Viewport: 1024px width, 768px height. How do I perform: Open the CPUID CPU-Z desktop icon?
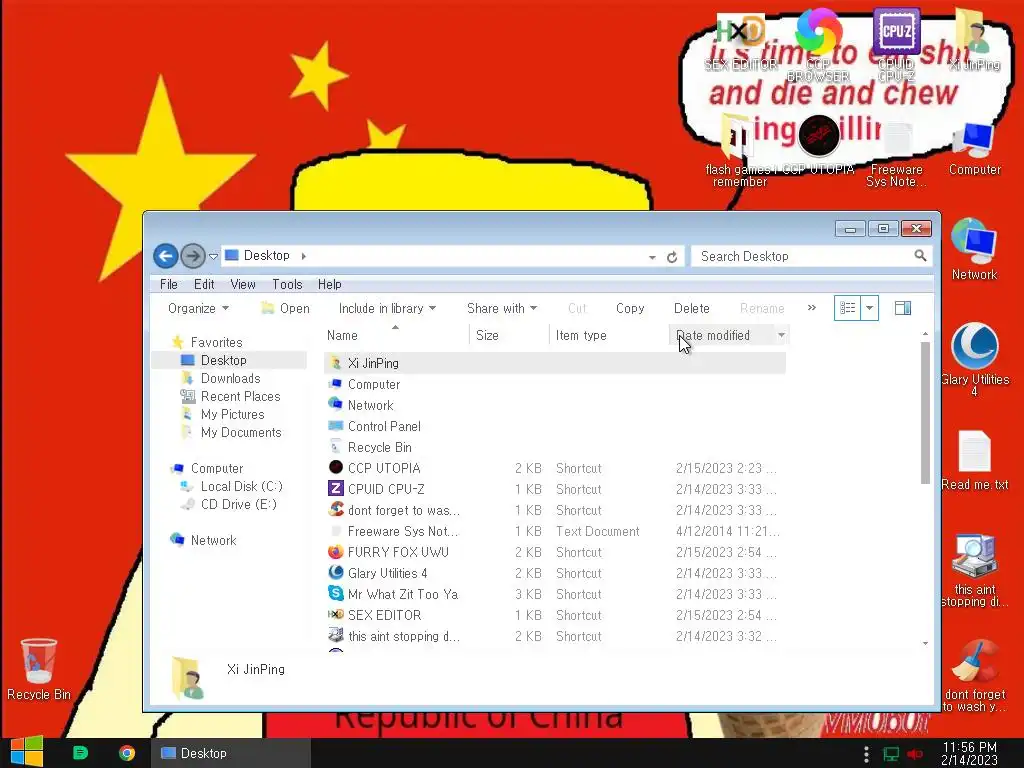(896, 46)
